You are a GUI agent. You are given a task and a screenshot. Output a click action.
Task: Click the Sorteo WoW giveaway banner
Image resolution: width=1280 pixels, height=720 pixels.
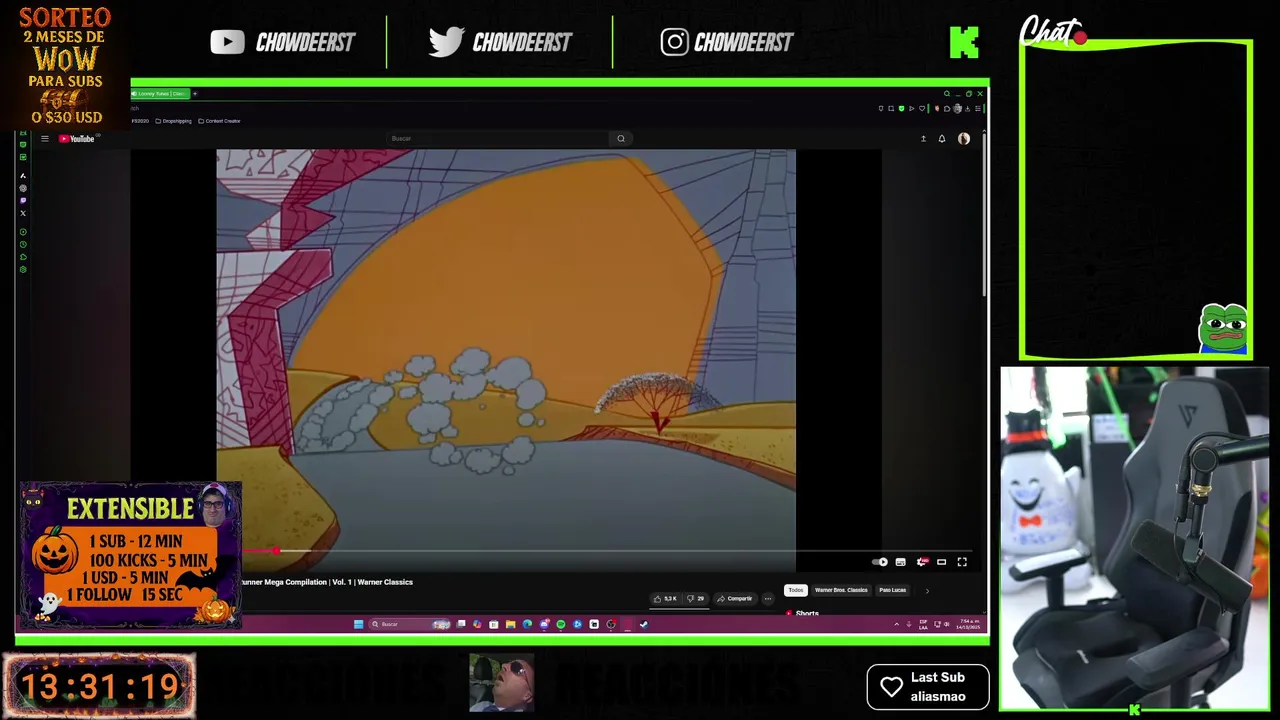pos(65,65)
